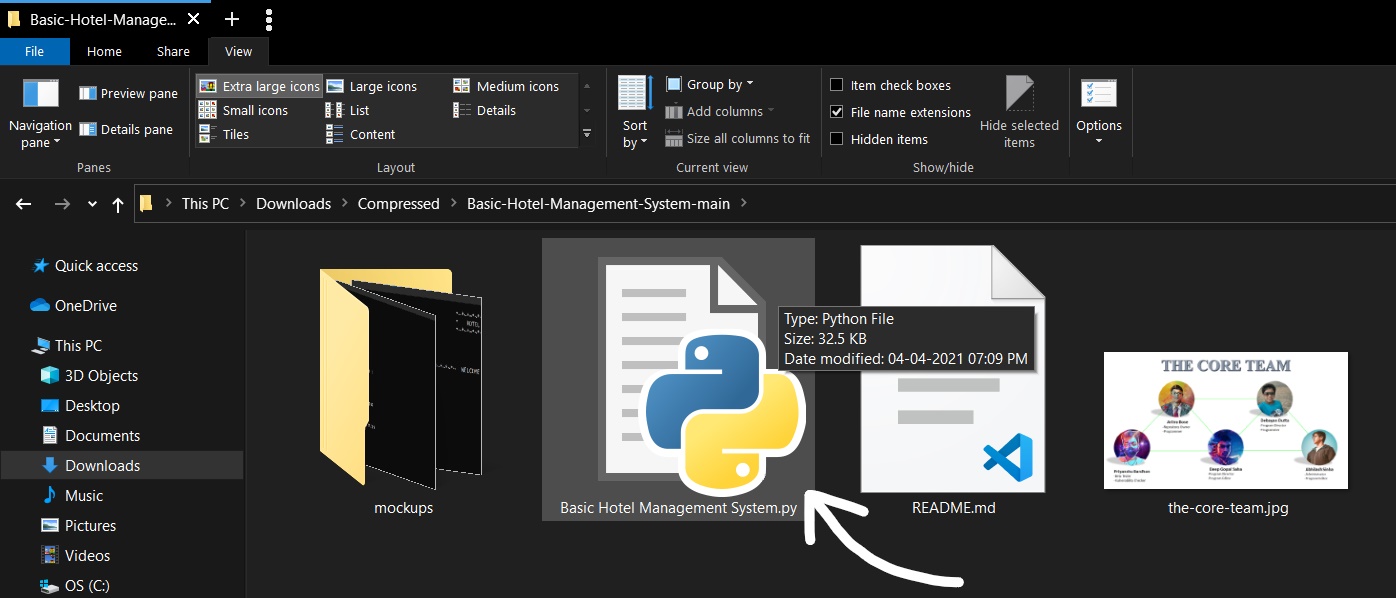Click the address bar folder icon
The image size is (1396, 598).
point(146,203)
